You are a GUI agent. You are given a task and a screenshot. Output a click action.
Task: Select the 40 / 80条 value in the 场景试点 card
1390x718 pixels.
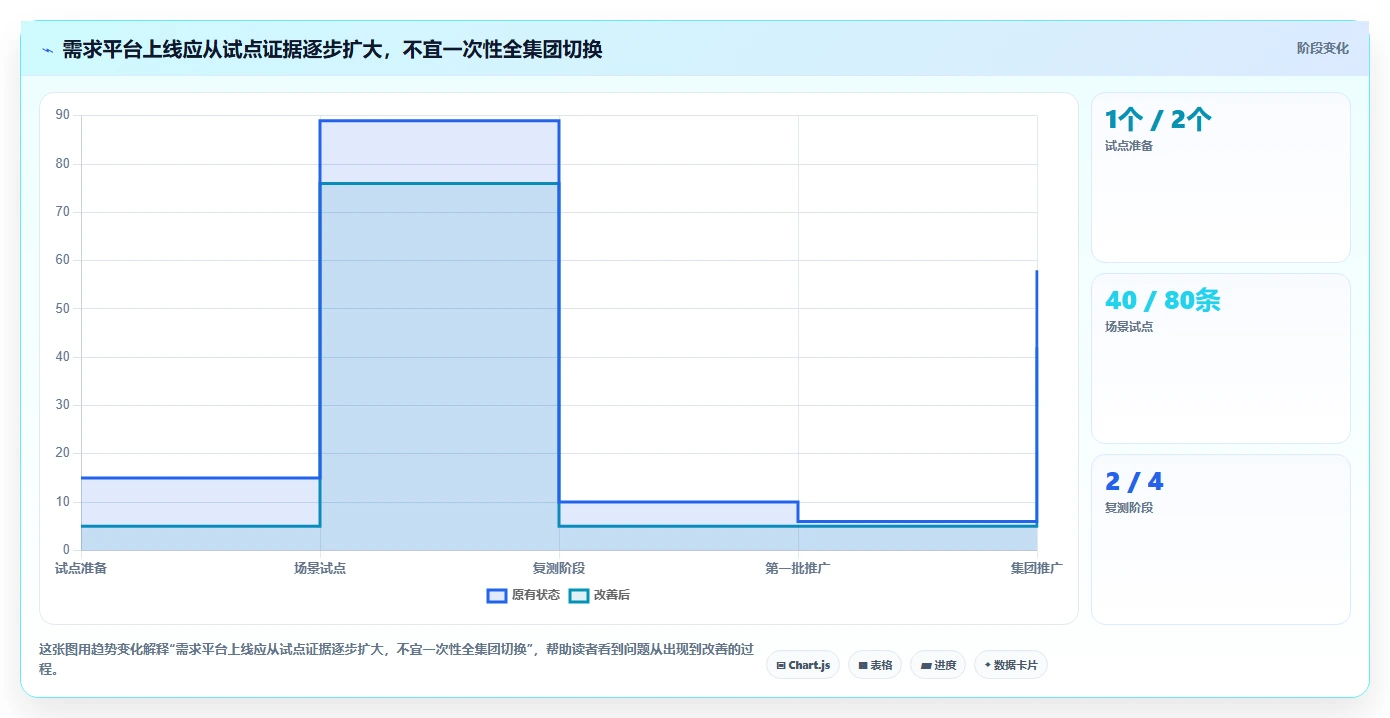[1163, 300]
